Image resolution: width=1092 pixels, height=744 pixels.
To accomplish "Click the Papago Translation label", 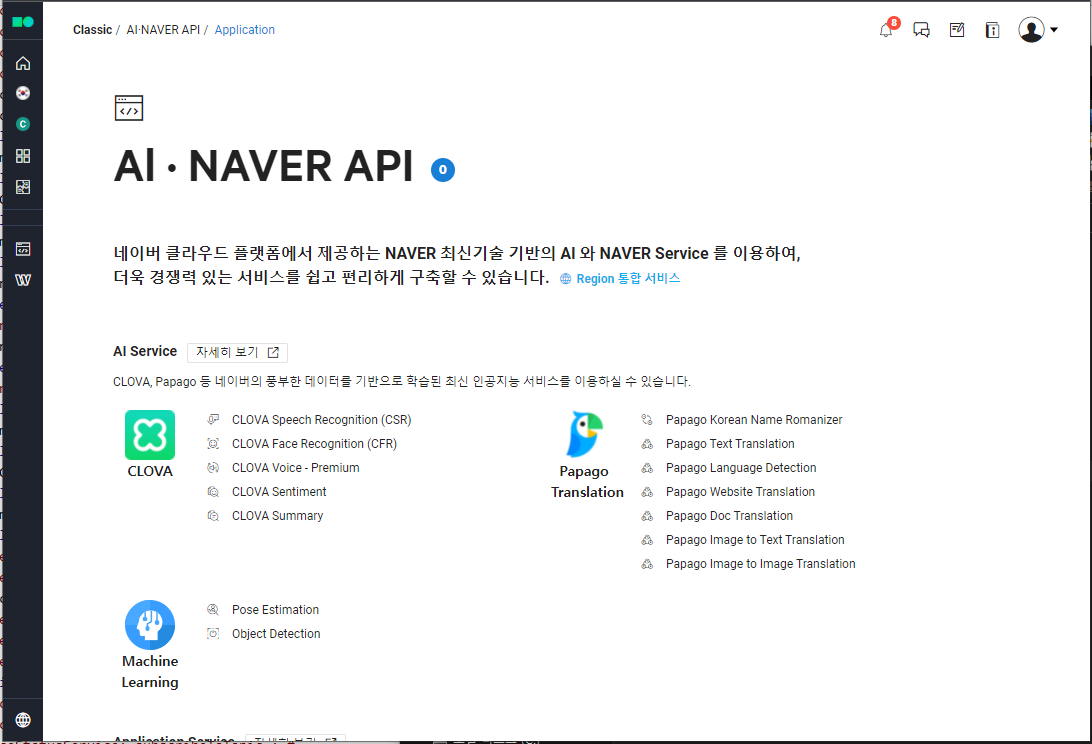I will pos(587,482).
